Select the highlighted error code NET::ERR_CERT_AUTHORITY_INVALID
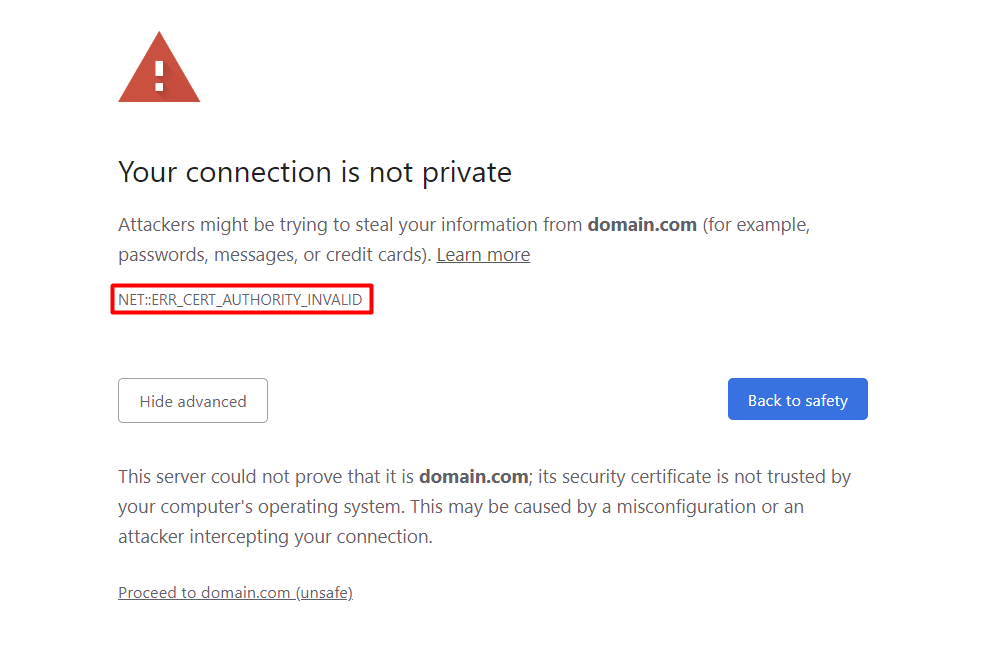 pyautogui.click(x=240, y=299)
